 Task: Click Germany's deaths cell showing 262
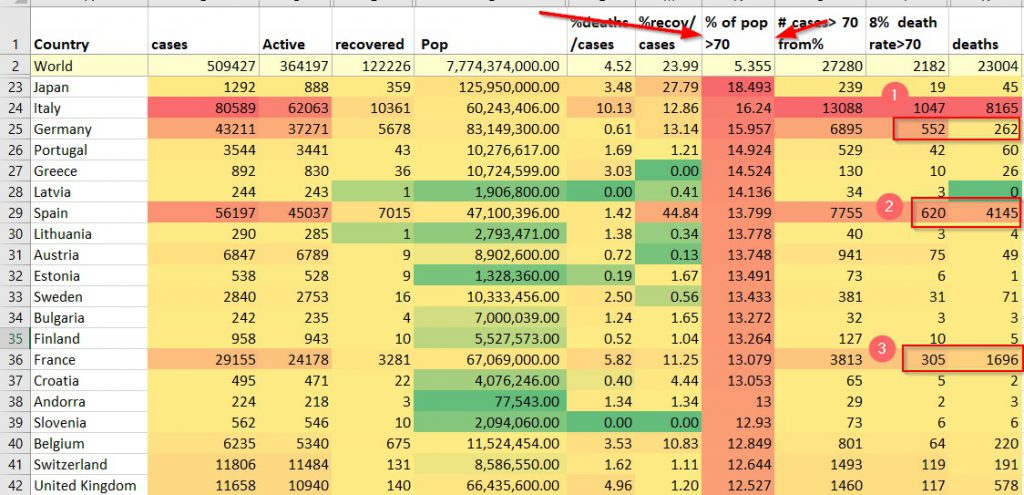coord(984,129)
